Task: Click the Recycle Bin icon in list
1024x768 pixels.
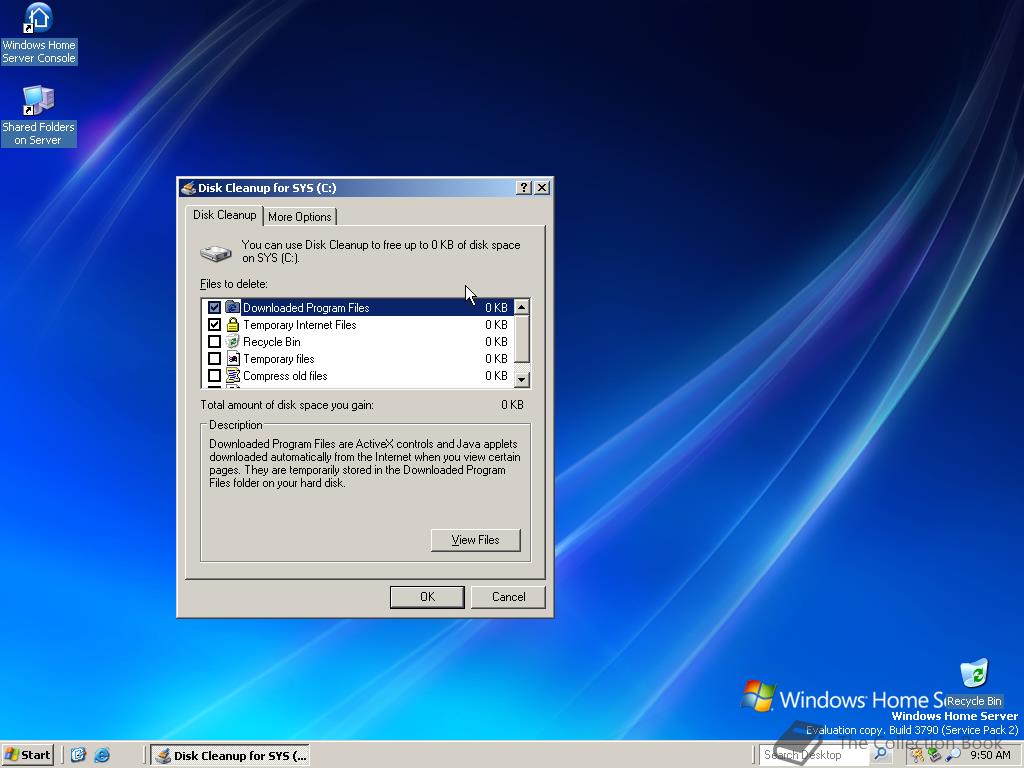Action: (x=232, y=341)
